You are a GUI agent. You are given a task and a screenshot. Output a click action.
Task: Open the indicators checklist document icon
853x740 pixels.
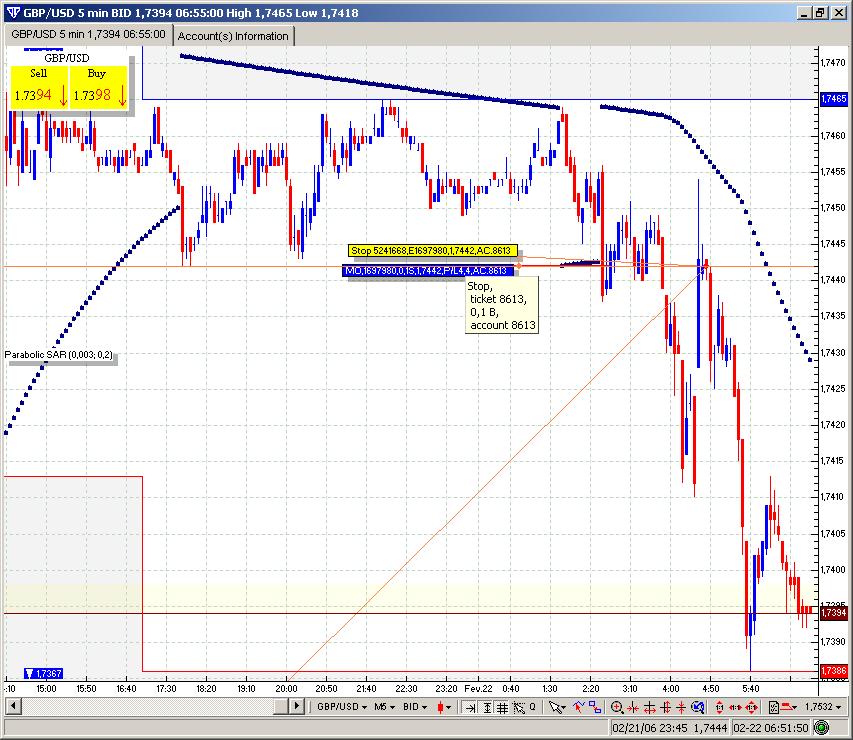(x=774, y=707)
